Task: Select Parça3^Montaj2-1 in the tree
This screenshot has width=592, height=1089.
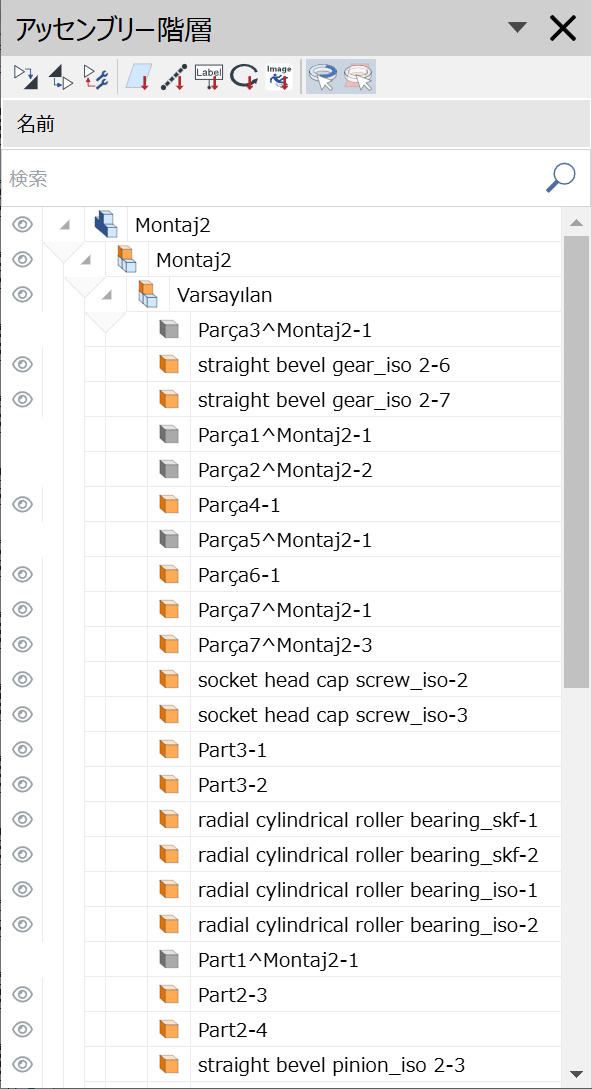Action: click(285, 329)
